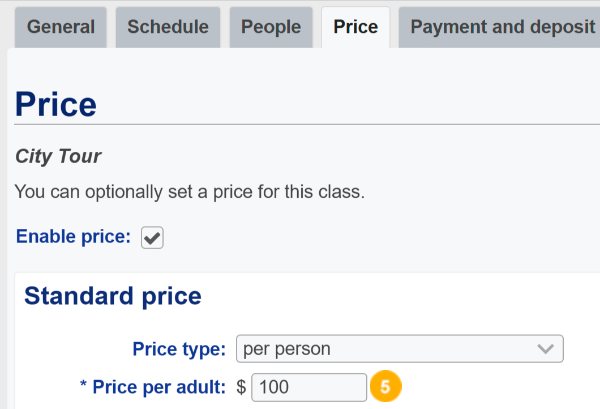
Task: Go to the People tab
Action: (271, 27)
